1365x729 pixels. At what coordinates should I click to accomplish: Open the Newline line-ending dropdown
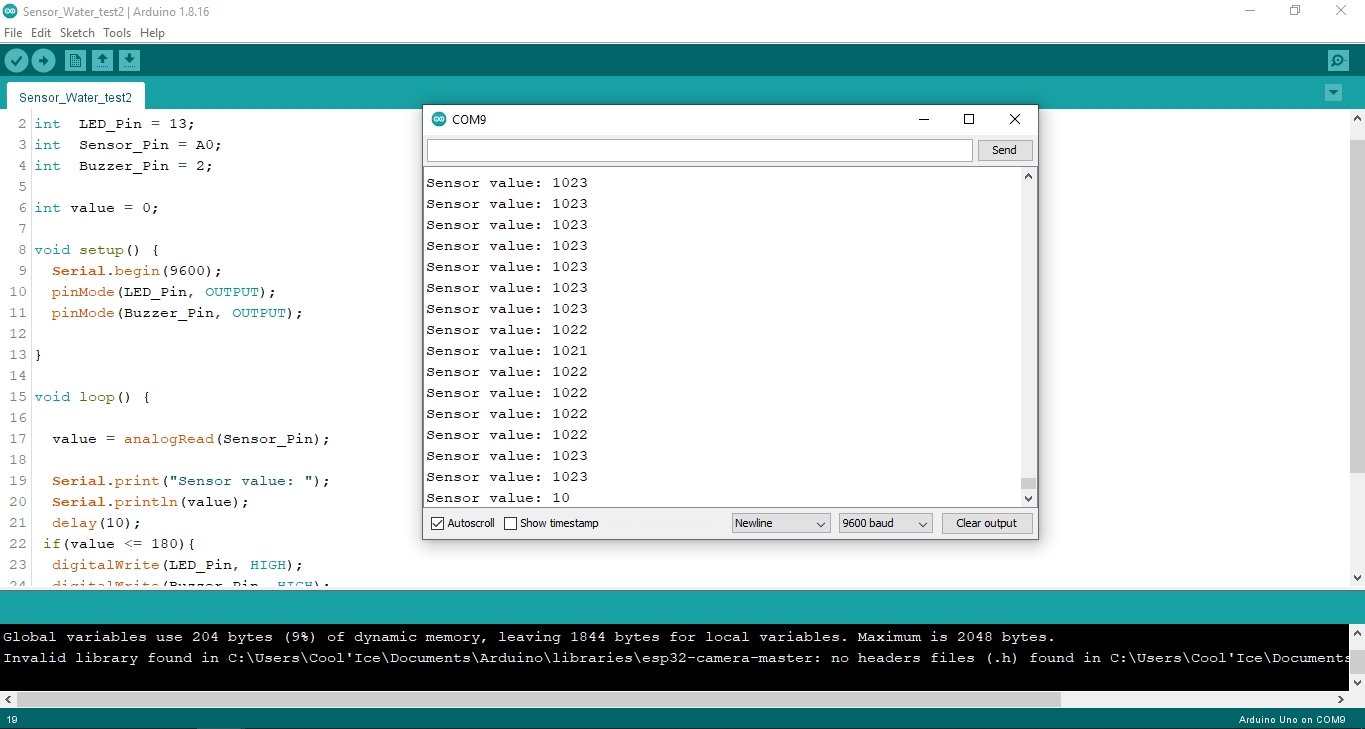(x=781, y=523)
